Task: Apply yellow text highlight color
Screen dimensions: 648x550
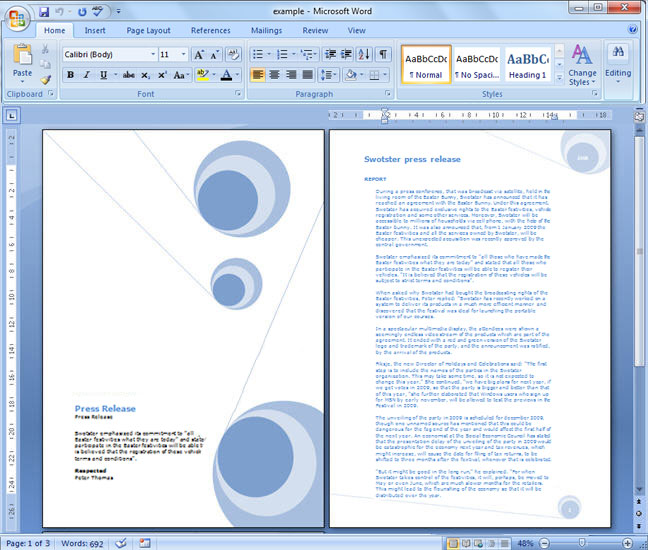Action: pyautogui.click(x=202, y=75)
